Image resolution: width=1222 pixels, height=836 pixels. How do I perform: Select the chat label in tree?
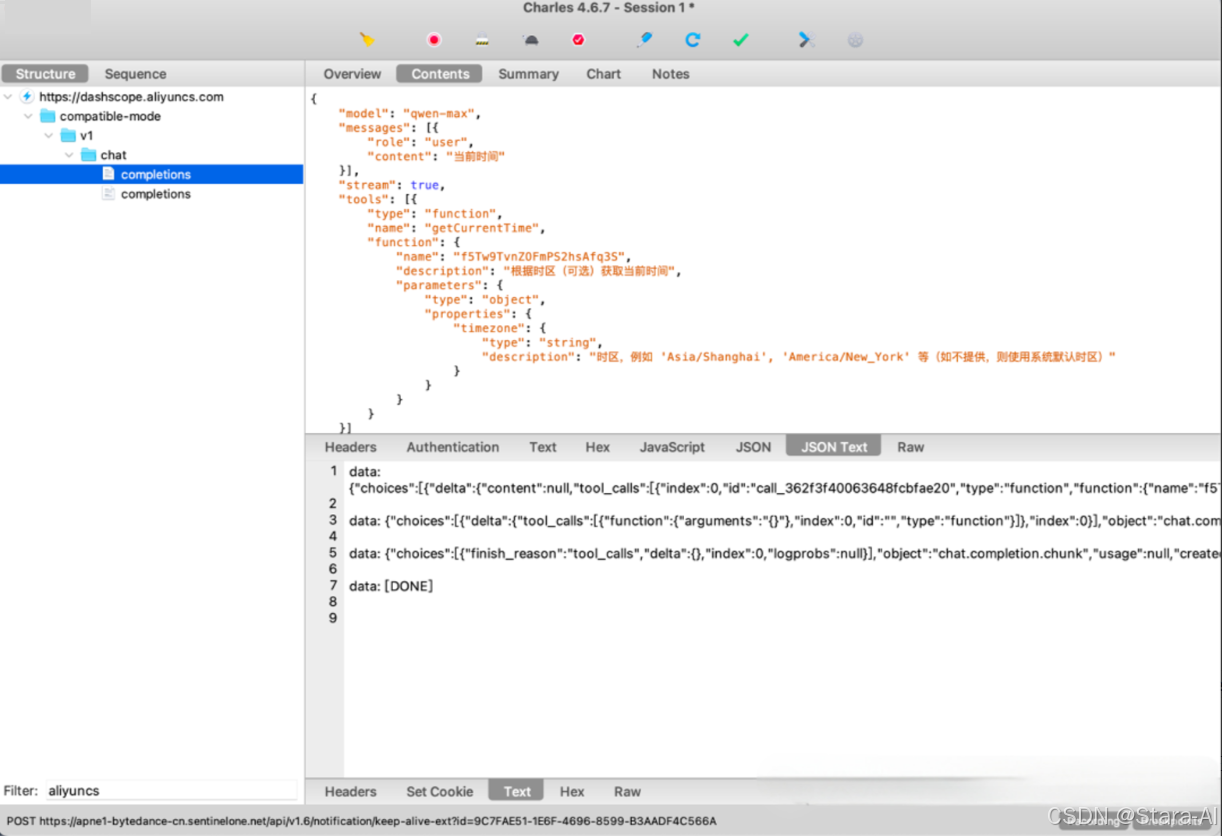[114, 155]
